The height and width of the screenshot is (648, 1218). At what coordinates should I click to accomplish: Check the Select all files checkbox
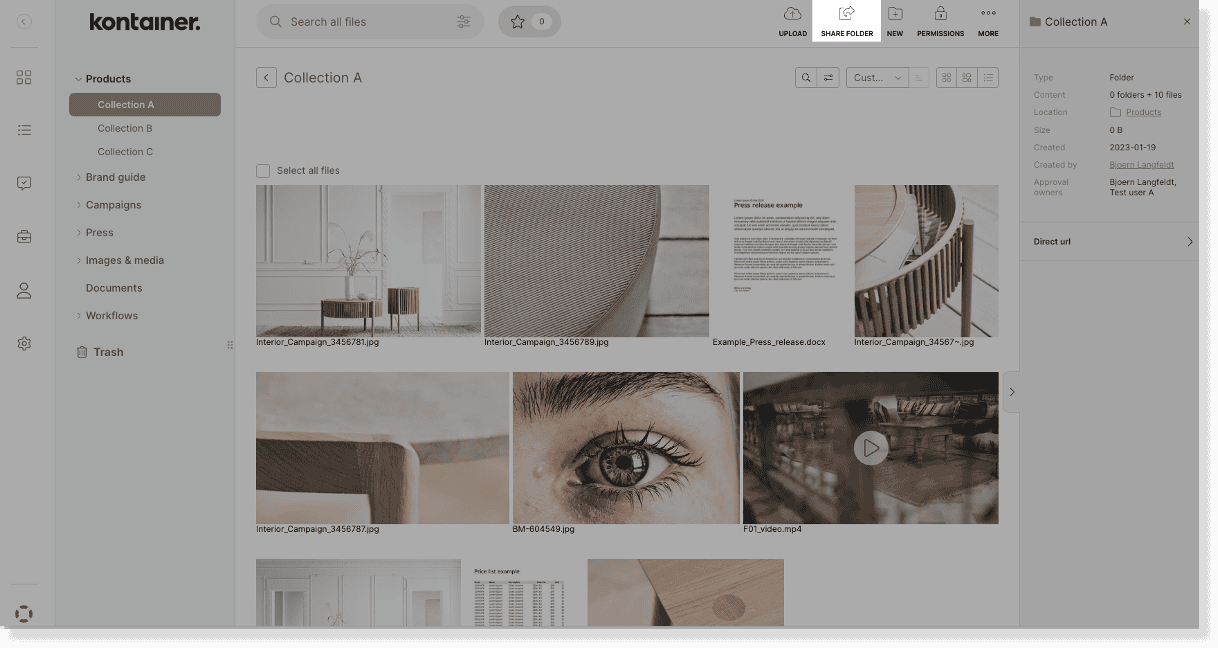(x=265, y=170)
